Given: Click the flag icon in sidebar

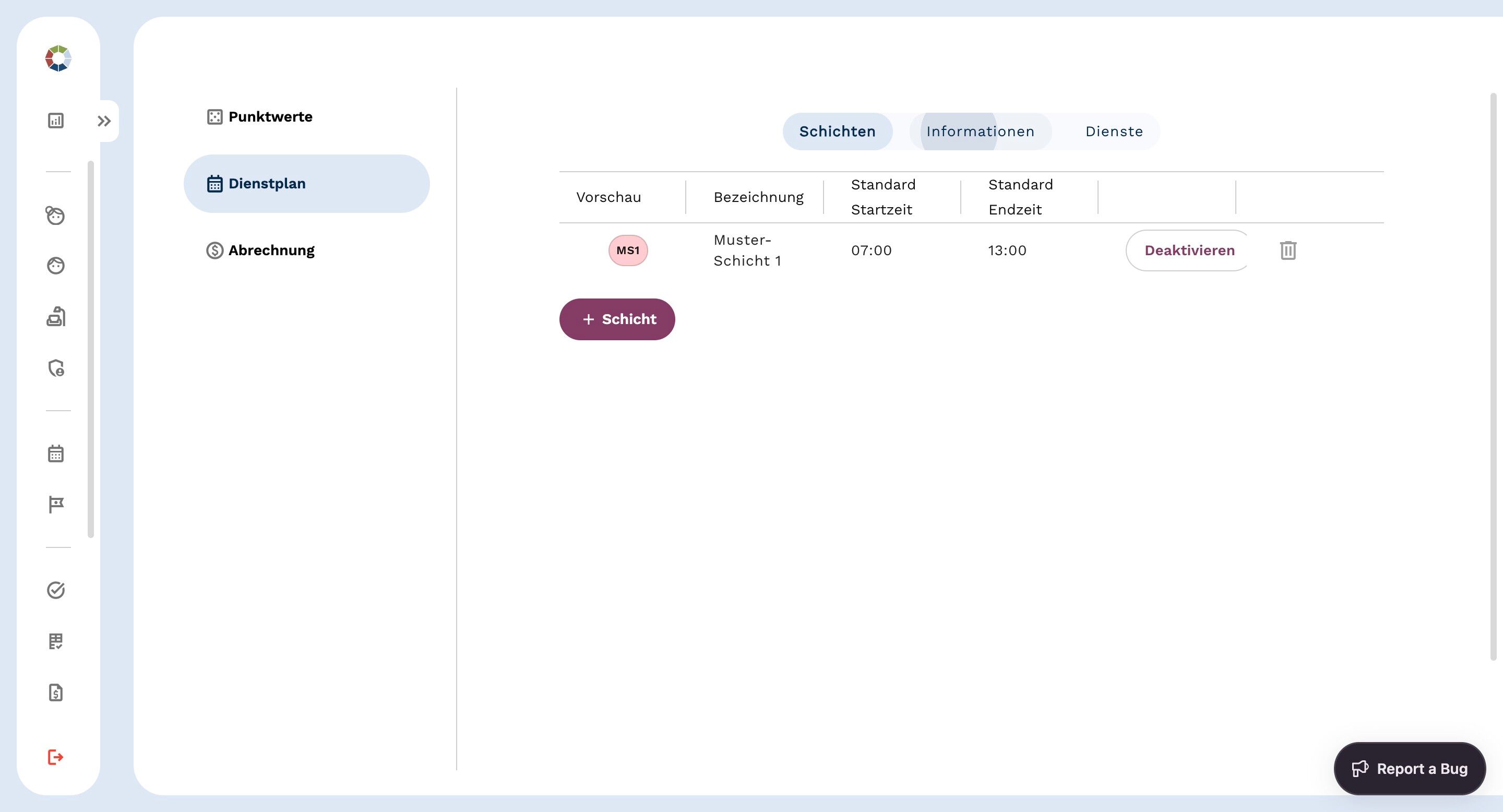Looking at the screenshot, I should (56, 504).
